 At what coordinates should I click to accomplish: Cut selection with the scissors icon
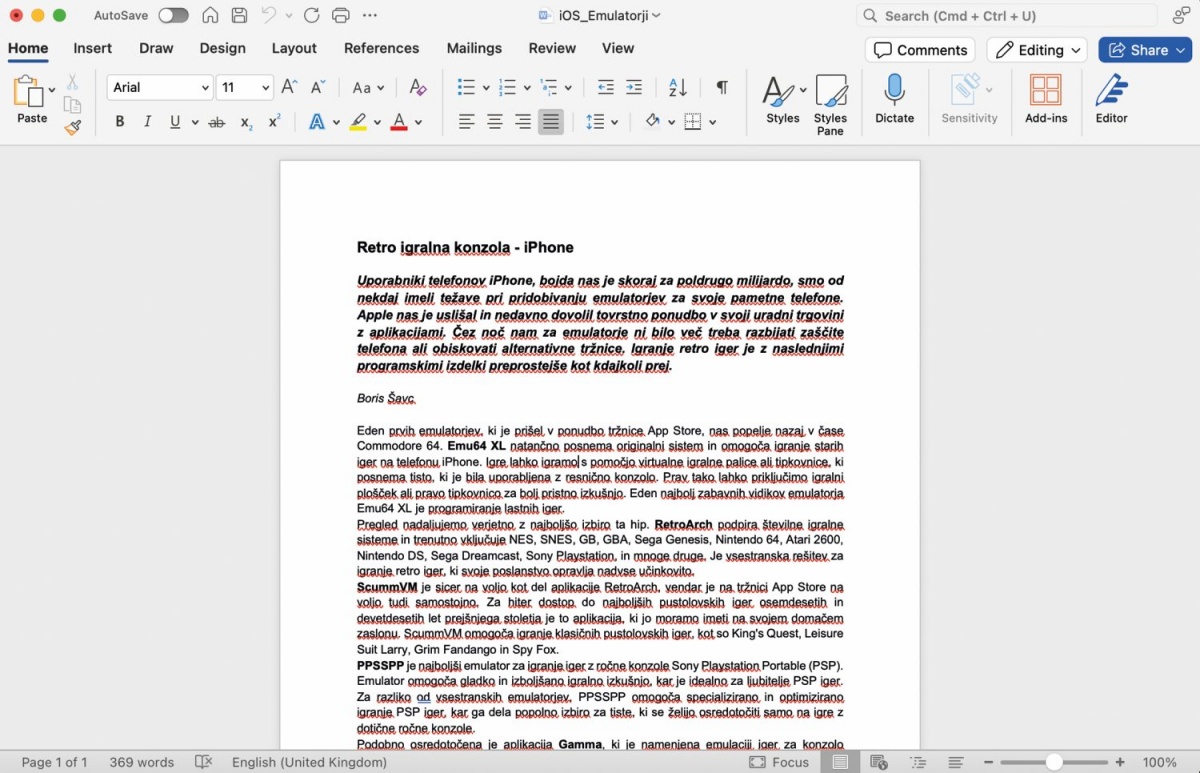pos(72,82)
